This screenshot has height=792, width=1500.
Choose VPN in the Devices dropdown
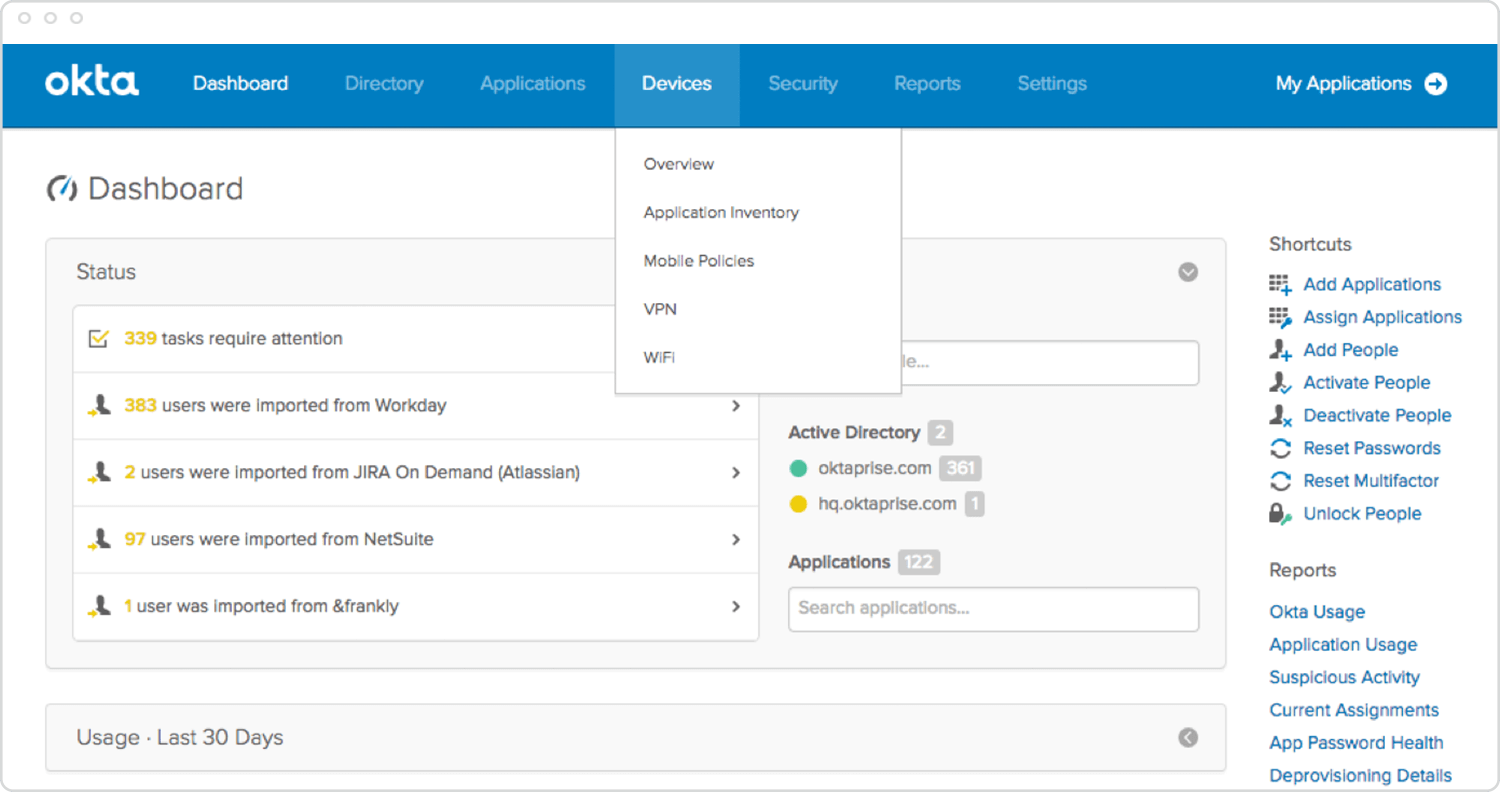[x=660, y=309]
